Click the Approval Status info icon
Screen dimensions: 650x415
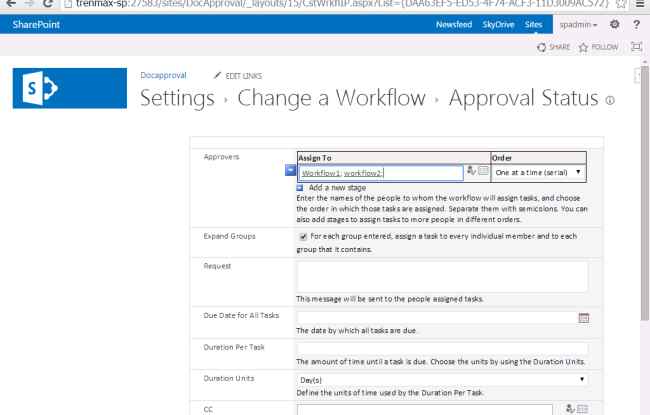point(610,100)
